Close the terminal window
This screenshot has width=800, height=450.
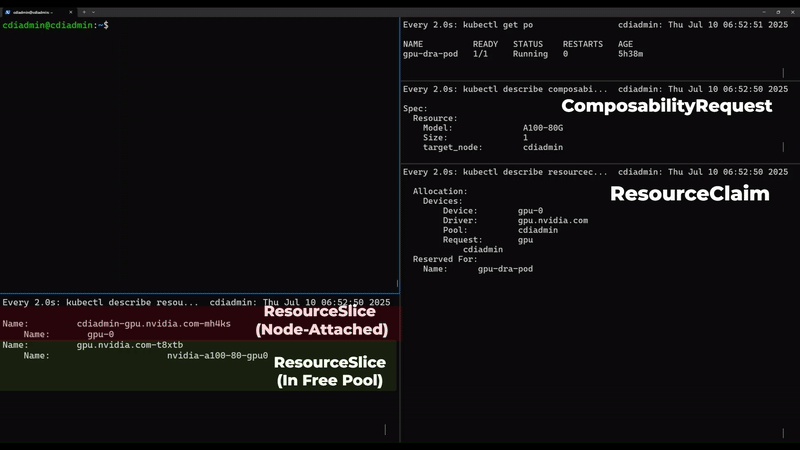791,11
